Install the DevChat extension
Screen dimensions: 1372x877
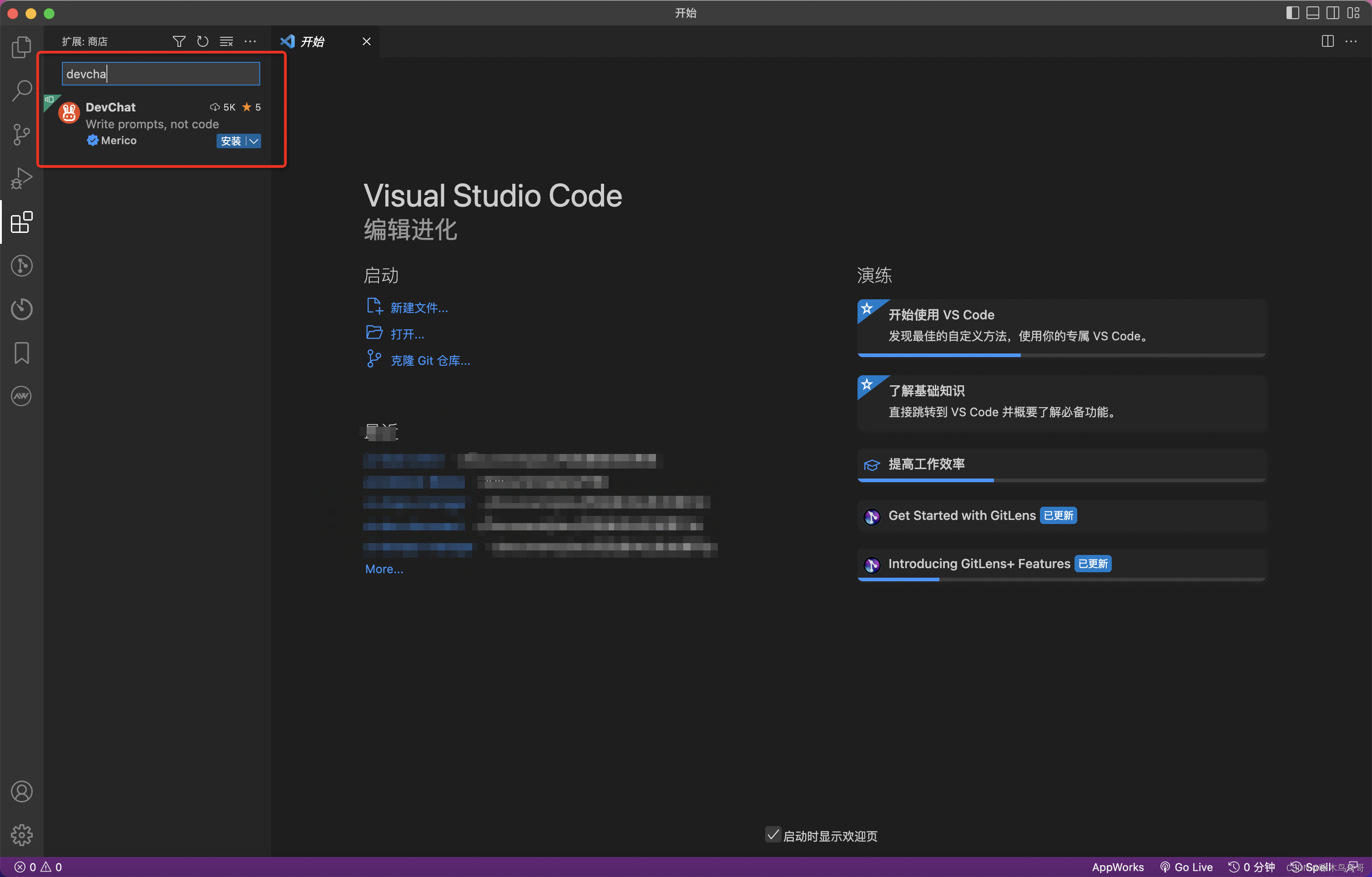coord(231,141)
